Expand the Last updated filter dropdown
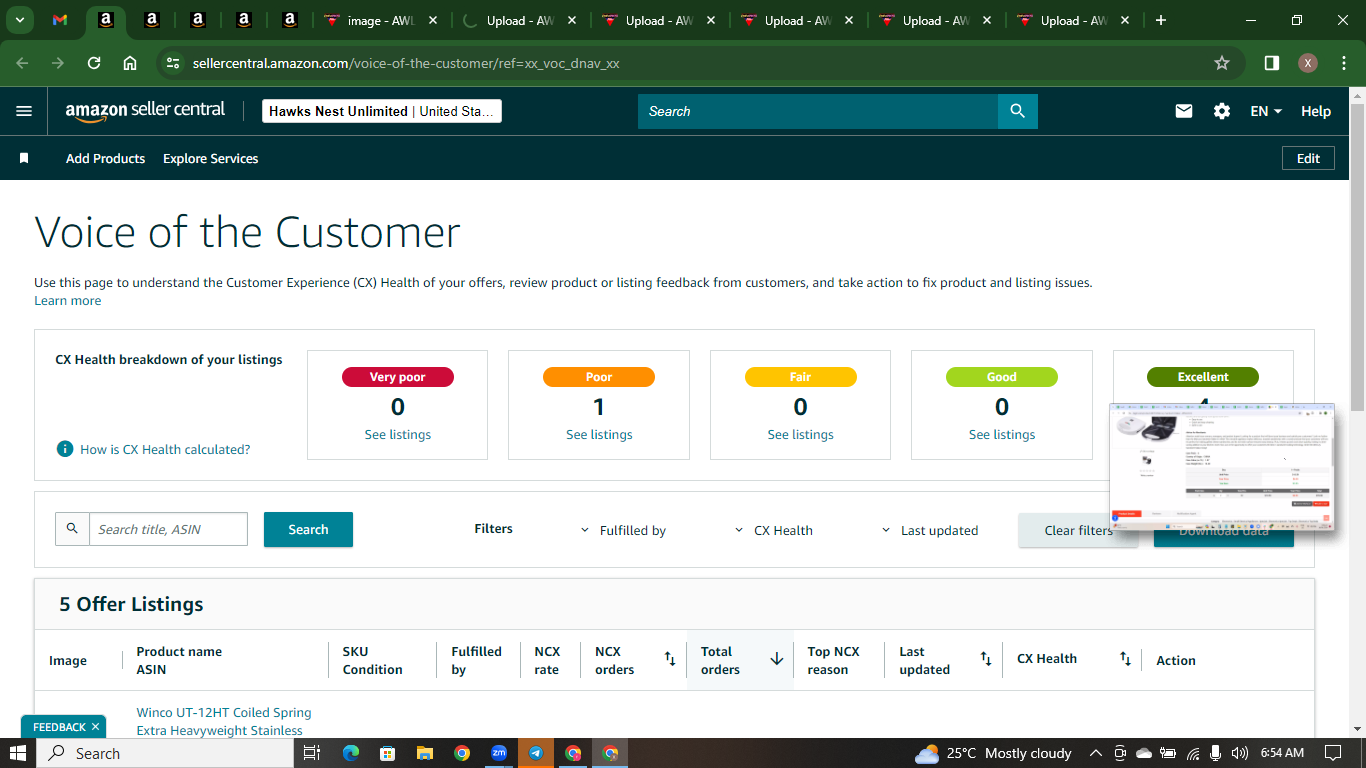The width and height of the screenshot is (1366, 768). [x=929, y=530]
